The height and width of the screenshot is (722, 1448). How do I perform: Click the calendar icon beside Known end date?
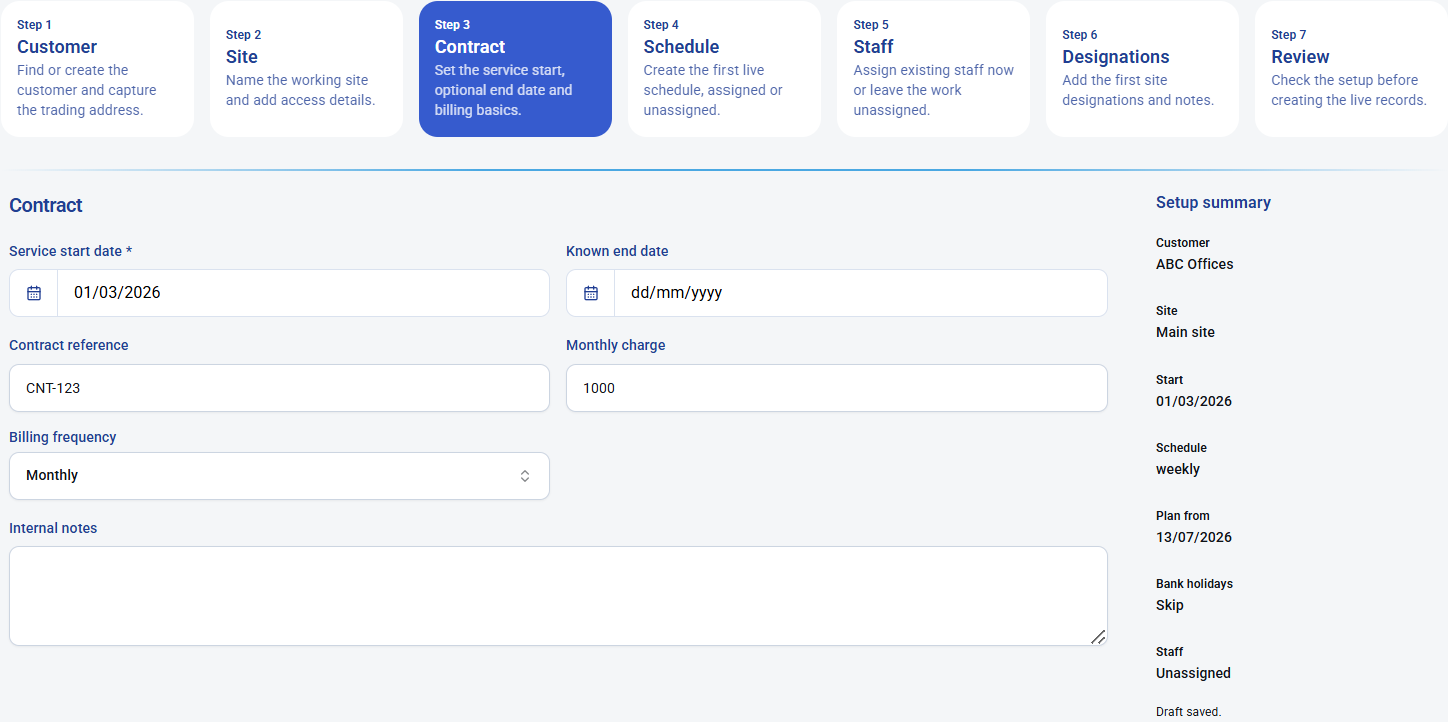[591, 293]
